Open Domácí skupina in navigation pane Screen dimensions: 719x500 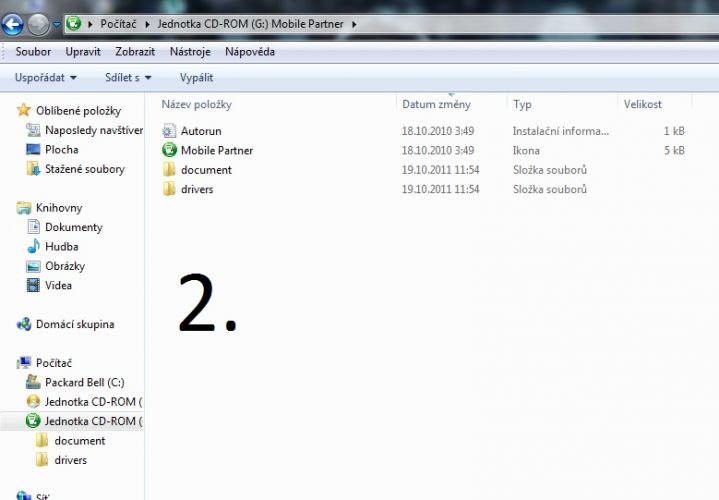(x=75, y=324)
